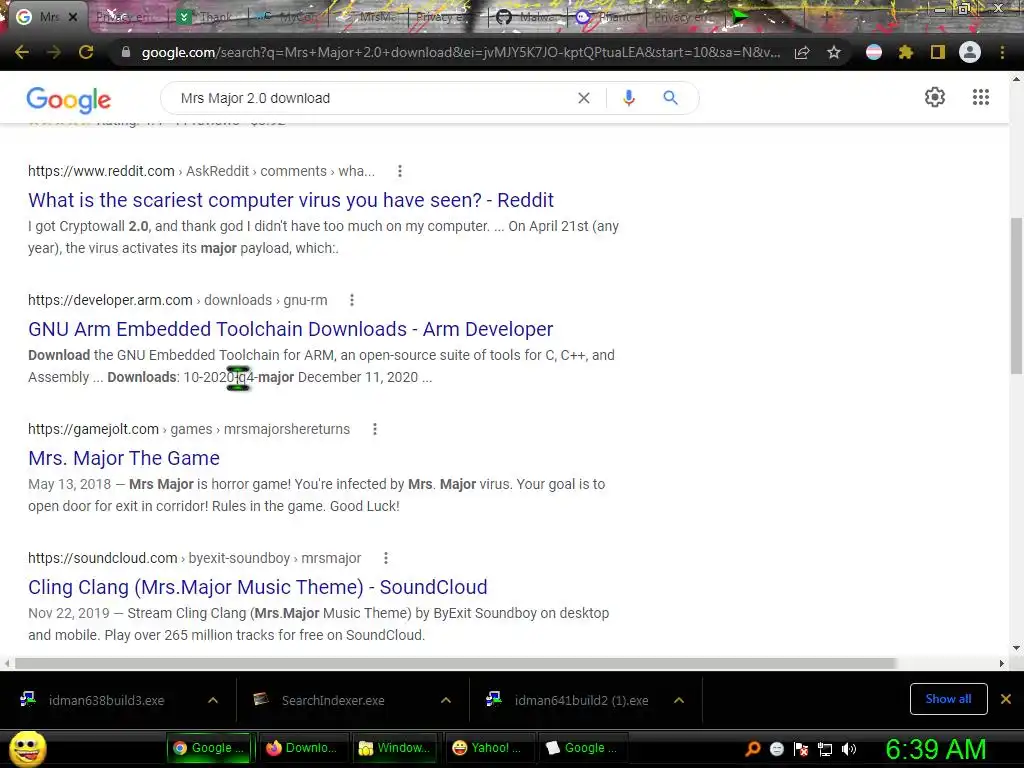Open Chrome's three-dot menu
The height and width of the screenshot is (768, 1024).
pos(1002,52)
